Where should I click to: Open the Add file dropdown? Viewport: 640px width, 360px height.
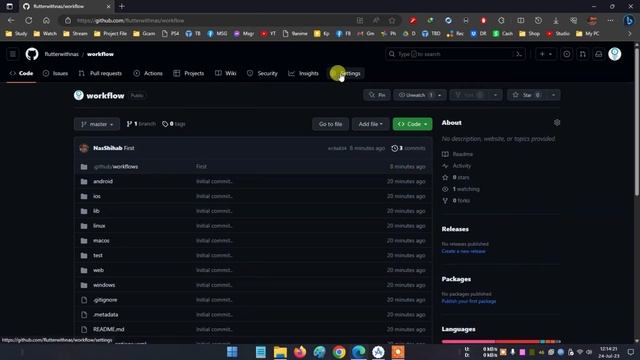tap(371, 124)
